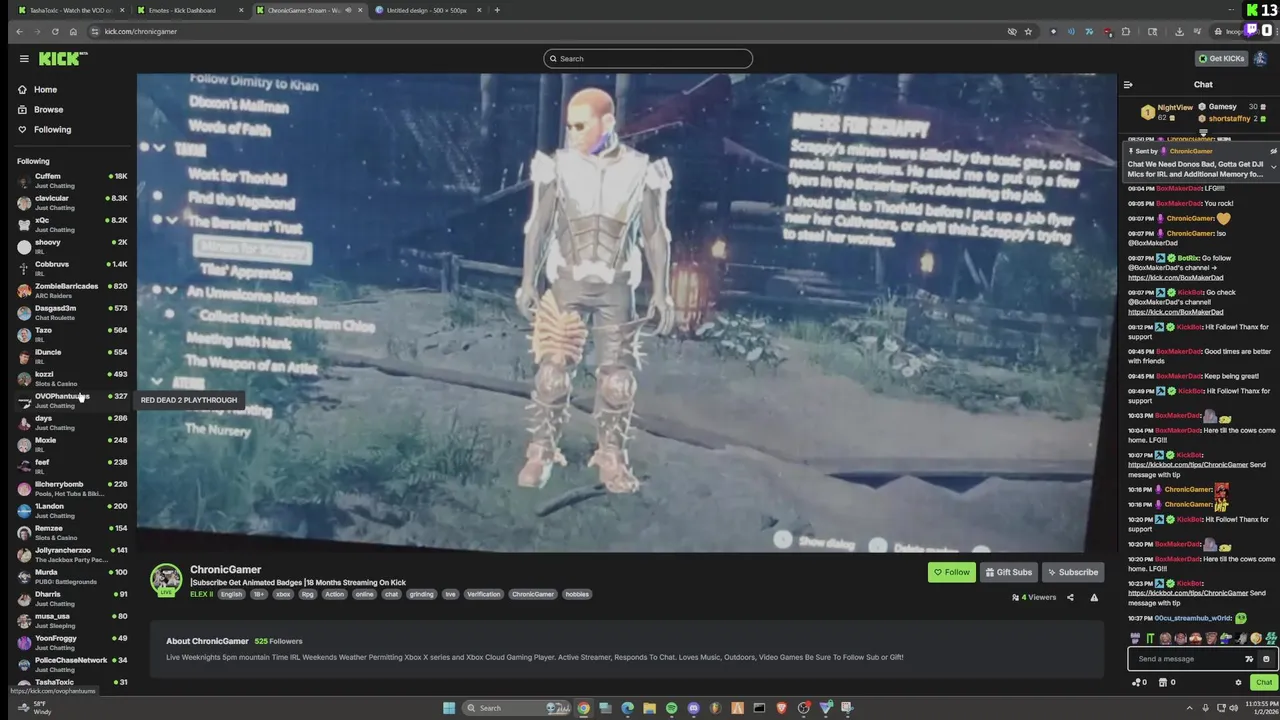Click NightView in gift leaderboard
Screen dimensions: 1280x720
pos(1174,107)
